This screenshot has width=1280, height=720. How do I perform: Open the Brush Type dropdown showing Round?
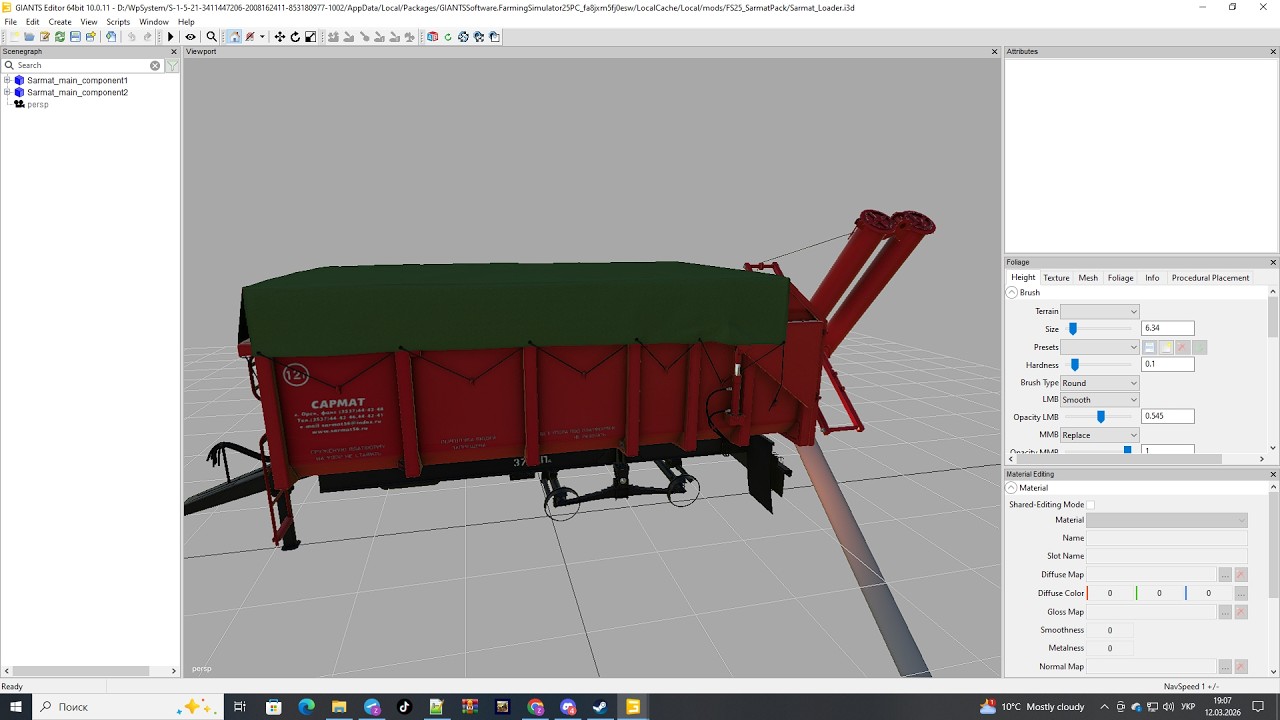[1099, 383]
